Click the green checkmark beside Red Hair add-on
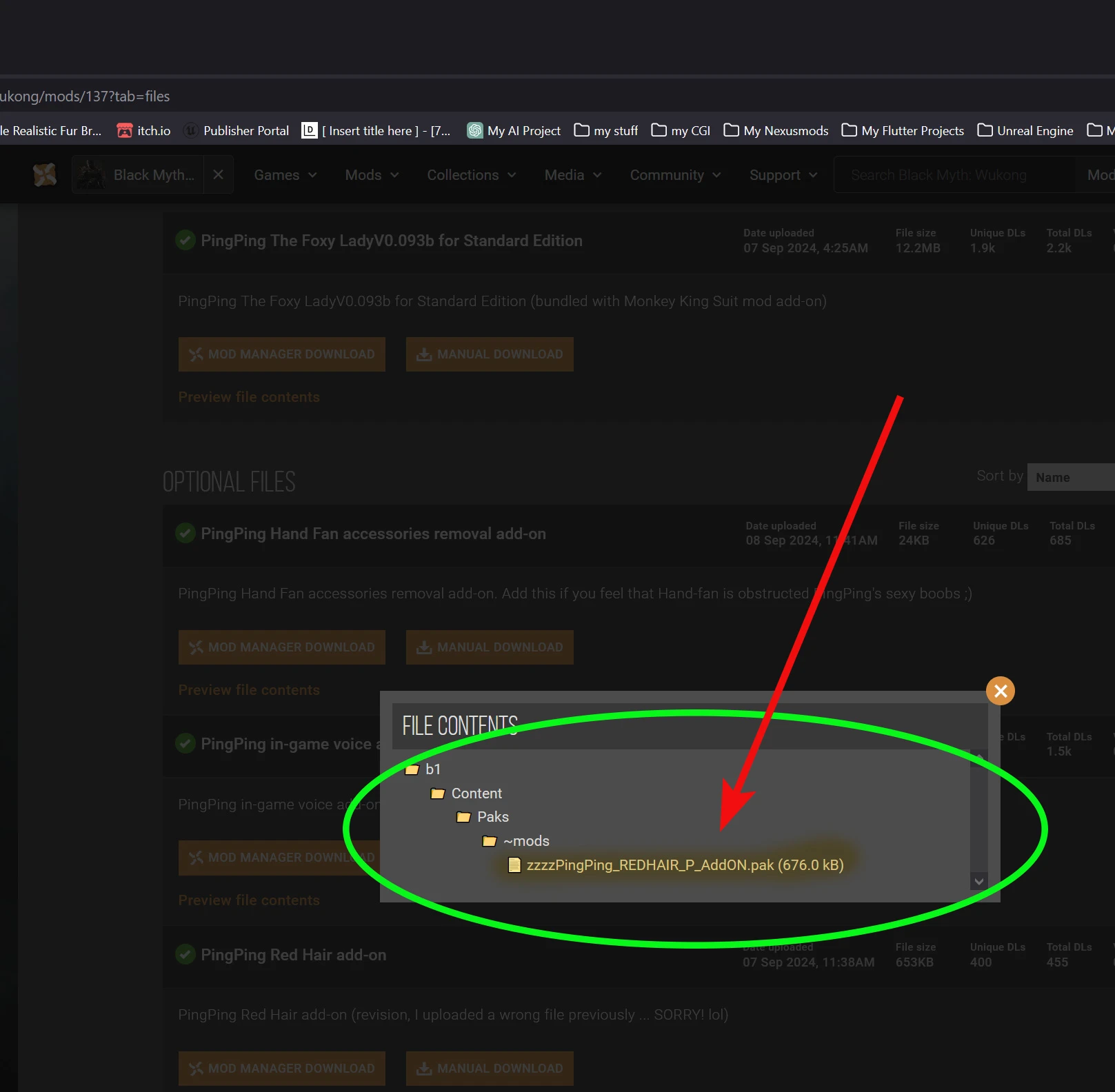The height and width of the screenshot is (1092, 1115). pos(185,954)
